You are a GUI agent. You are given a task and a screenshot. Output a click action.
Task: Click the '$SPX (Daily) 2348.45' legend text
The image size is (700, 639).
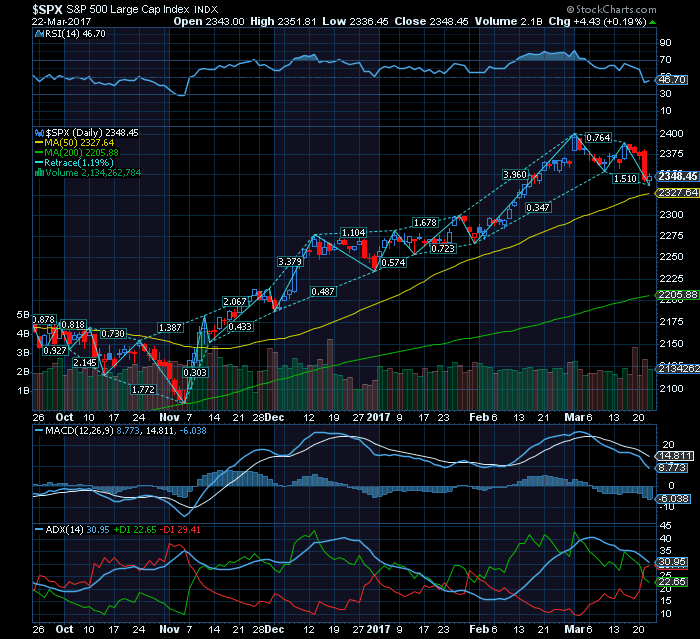[x=92, y=133]
